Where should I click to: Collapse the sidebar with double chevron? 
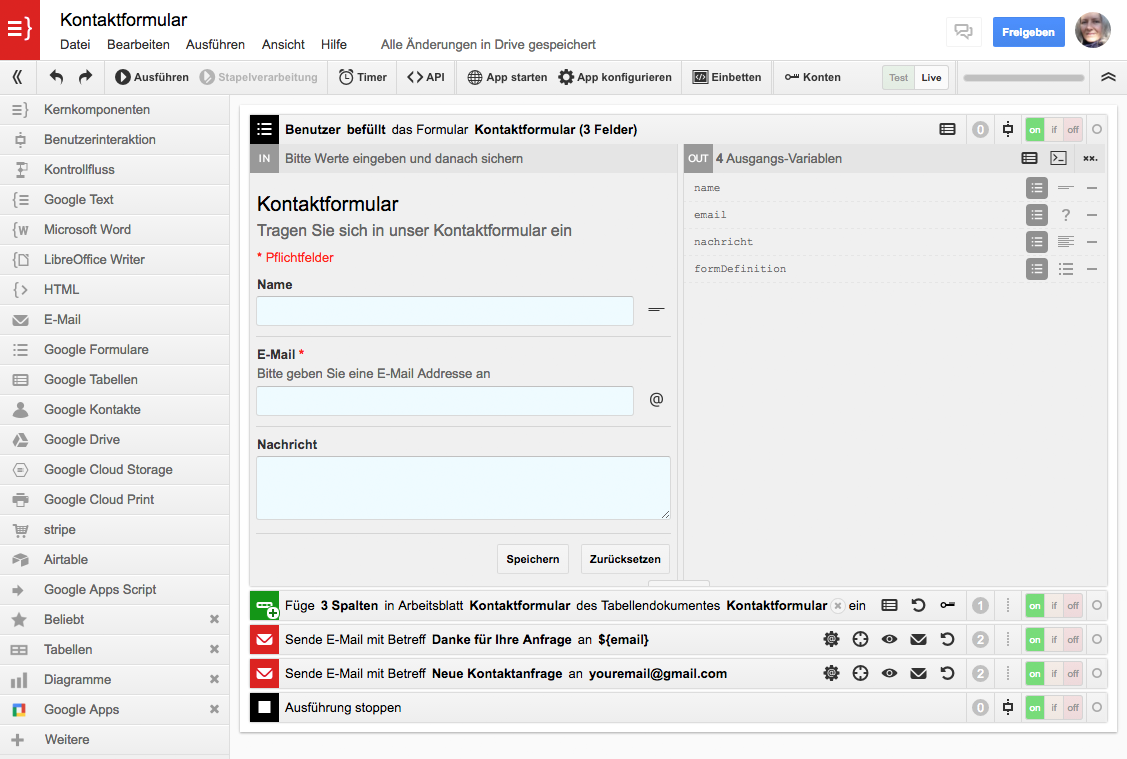[x=17, y=77]
